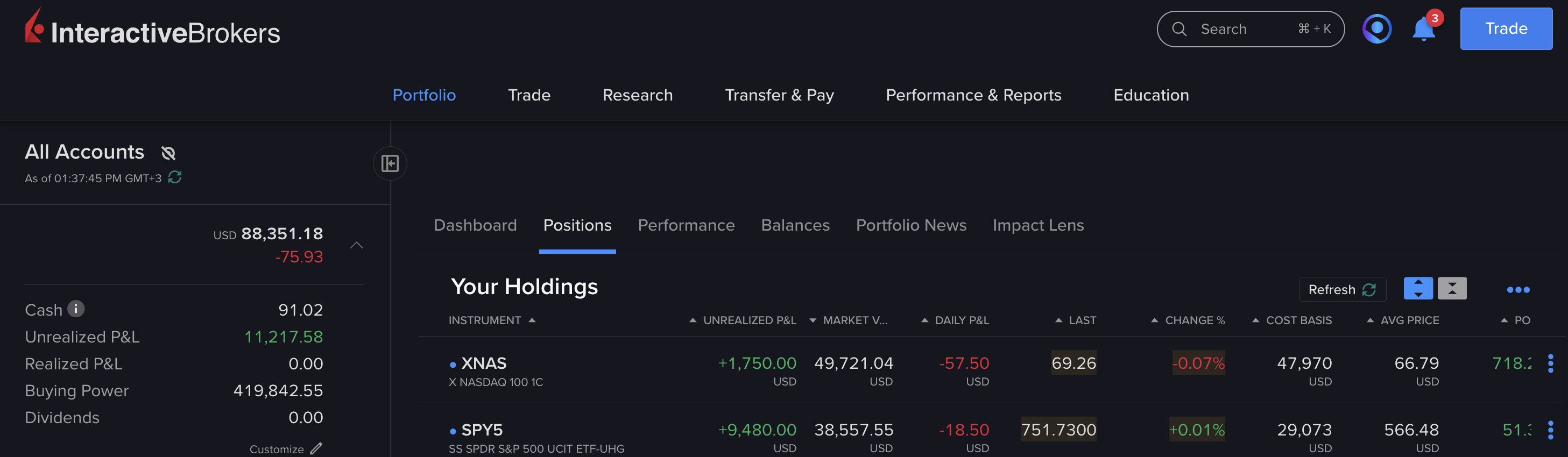Image resolution: width=1568 pixels, height=457 pixels.
Task: Sort by Avg Price column
Action: 1403,320
